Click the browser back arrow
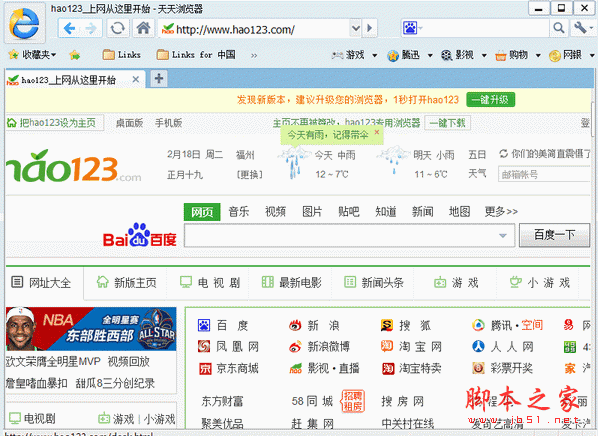Image resolution: width=598 pixels, height=436 pixels. click(69, 28)
